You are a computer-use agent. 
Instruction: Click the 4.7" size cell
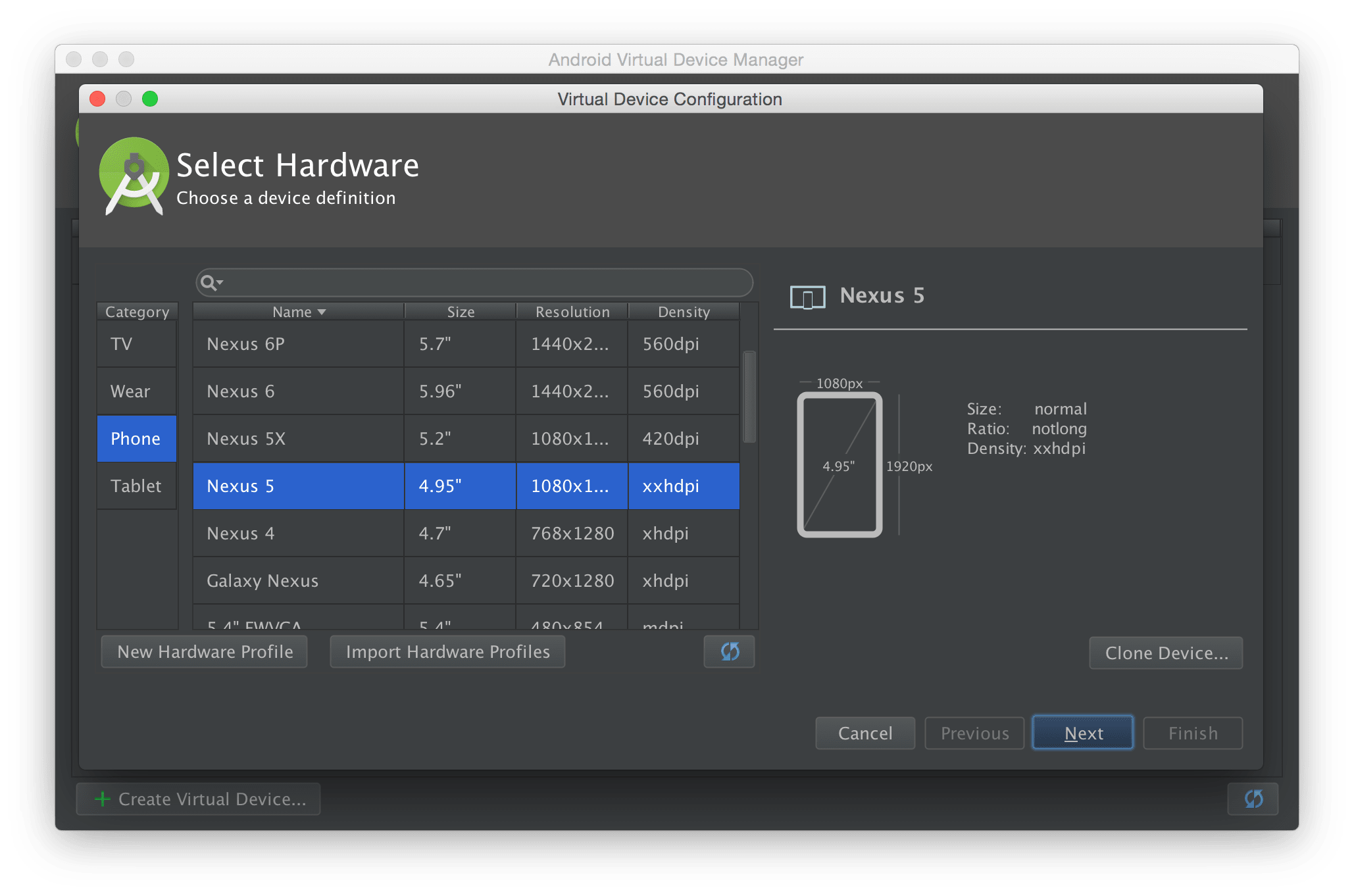click(461, 534)
